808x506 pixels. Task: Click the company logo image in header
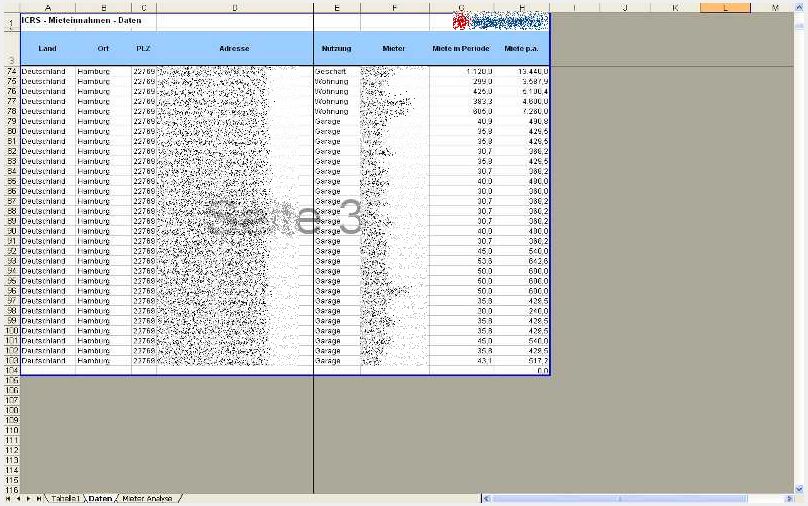(499, 21)
